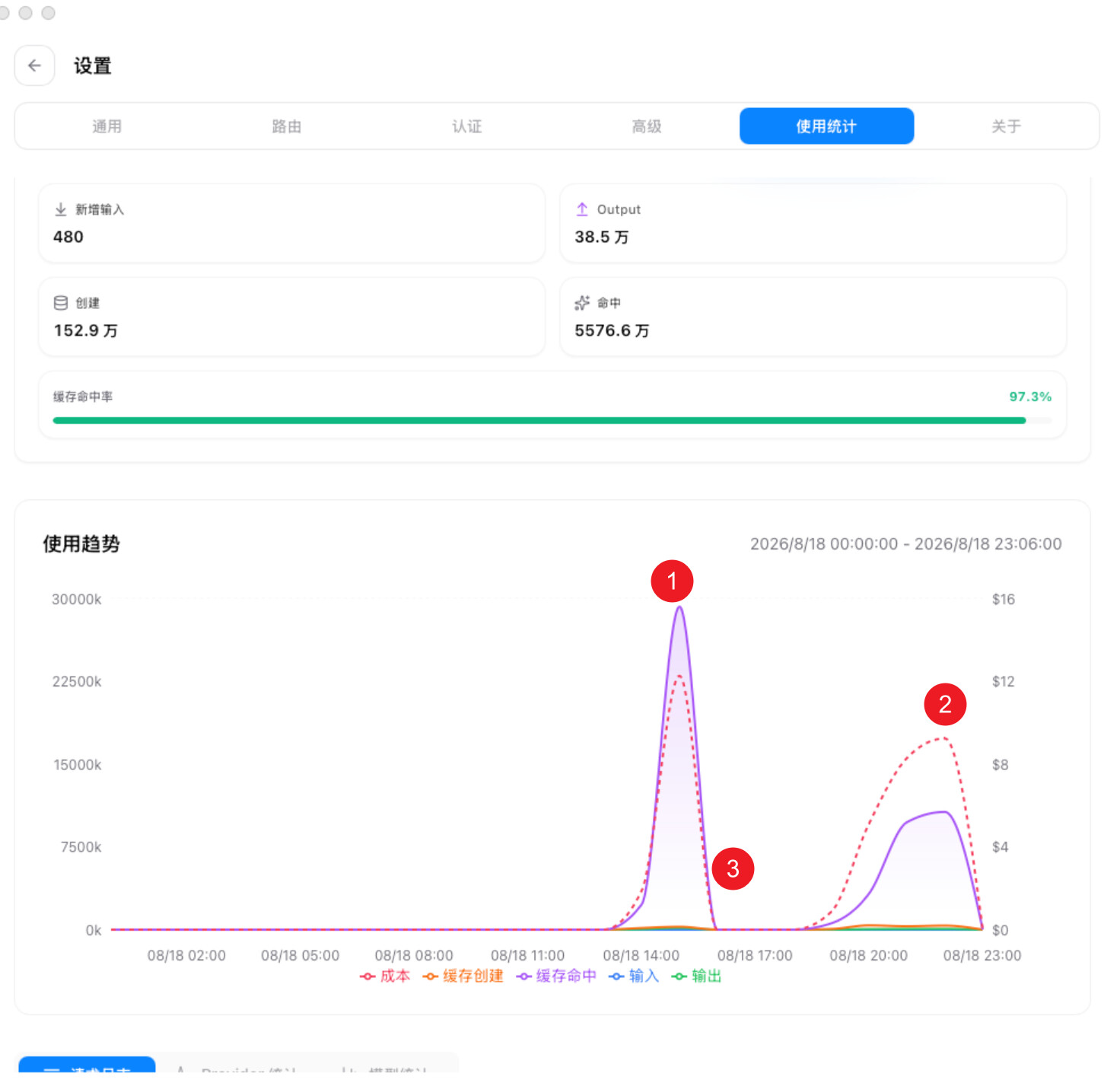Click the $12 right axis label
Screen dimensions: 1120x1083
(x=1004, y=681)
